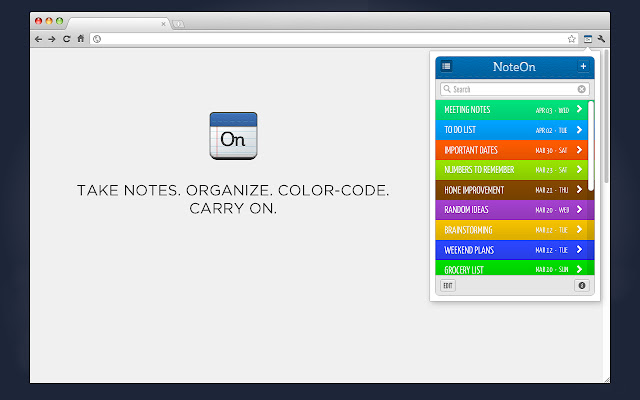
Task: Select the blue To Do List note title
Action: pos(460,130)
